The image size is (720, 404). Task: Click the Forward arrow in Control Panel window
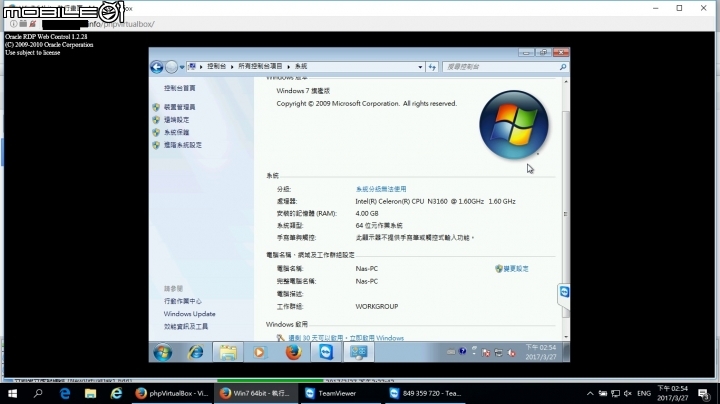pos(171,67)
